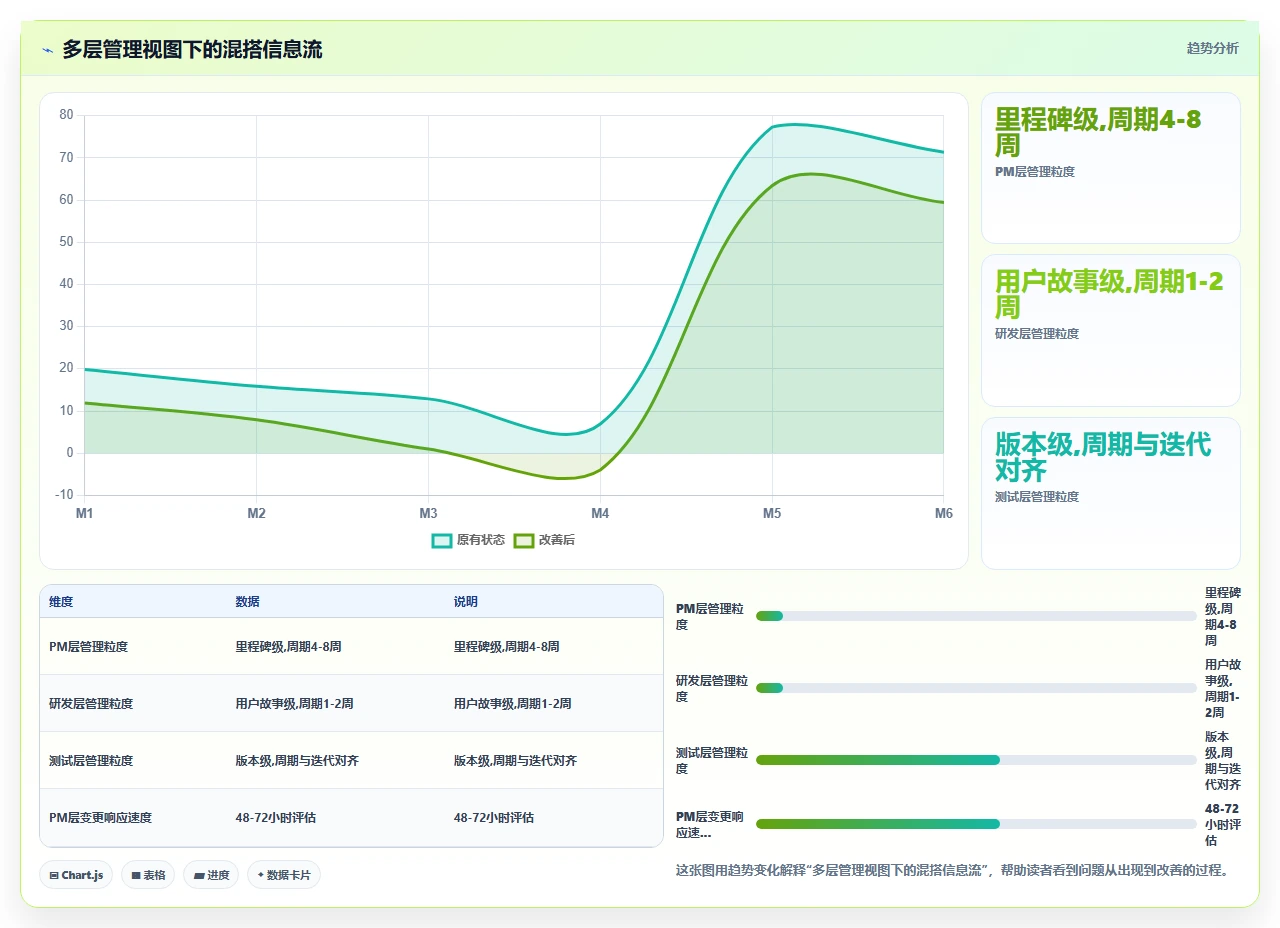Toggle the 改善后 legend swatch
Viewport: 1280px width, 928px height.
pos(524,540)
